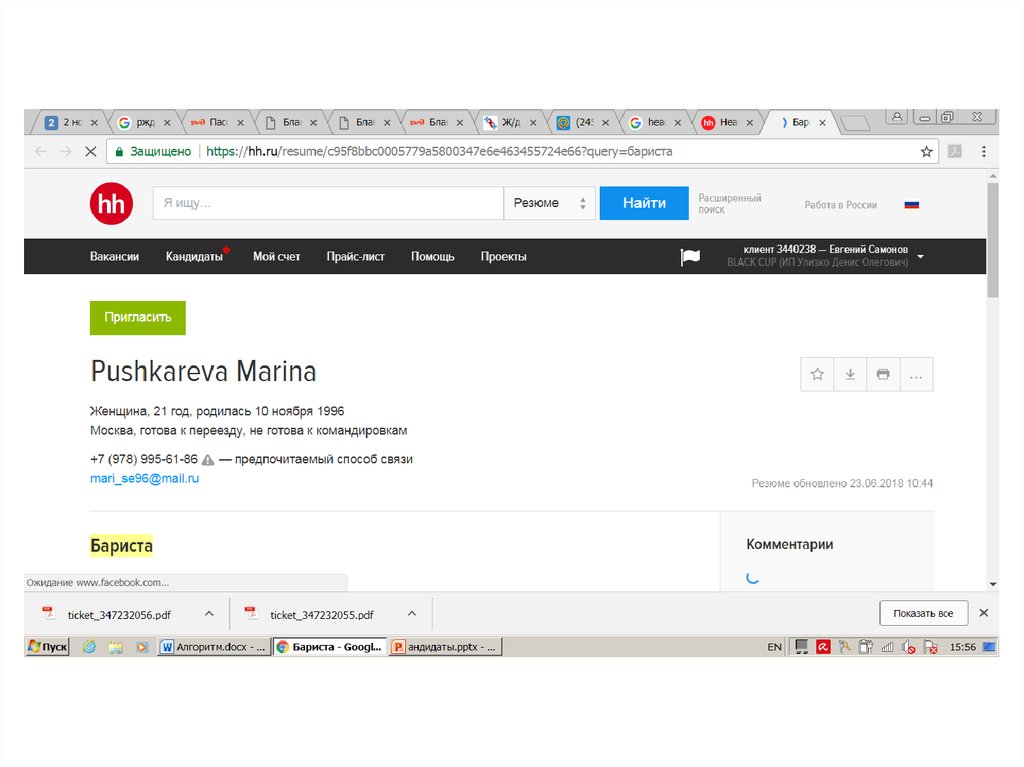The height and width of the screenshot is (767, 1024).
Task: Open Расширенный поиск link
Action: click(729, 203)
